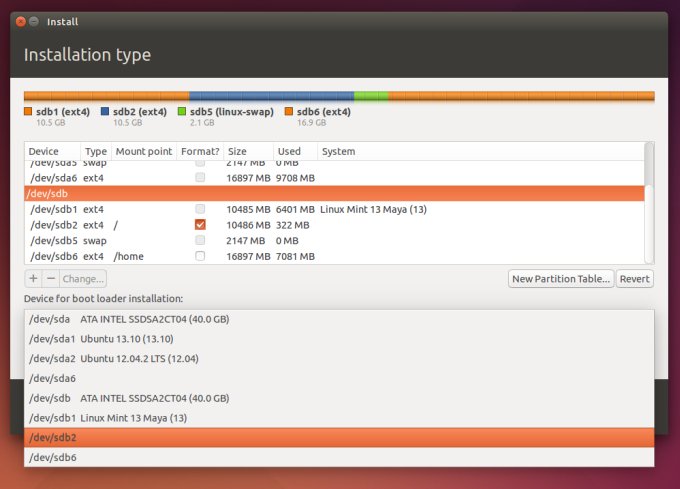
Task: Select the /dev/sdb5 swap partition row
Action: (334, 241)
